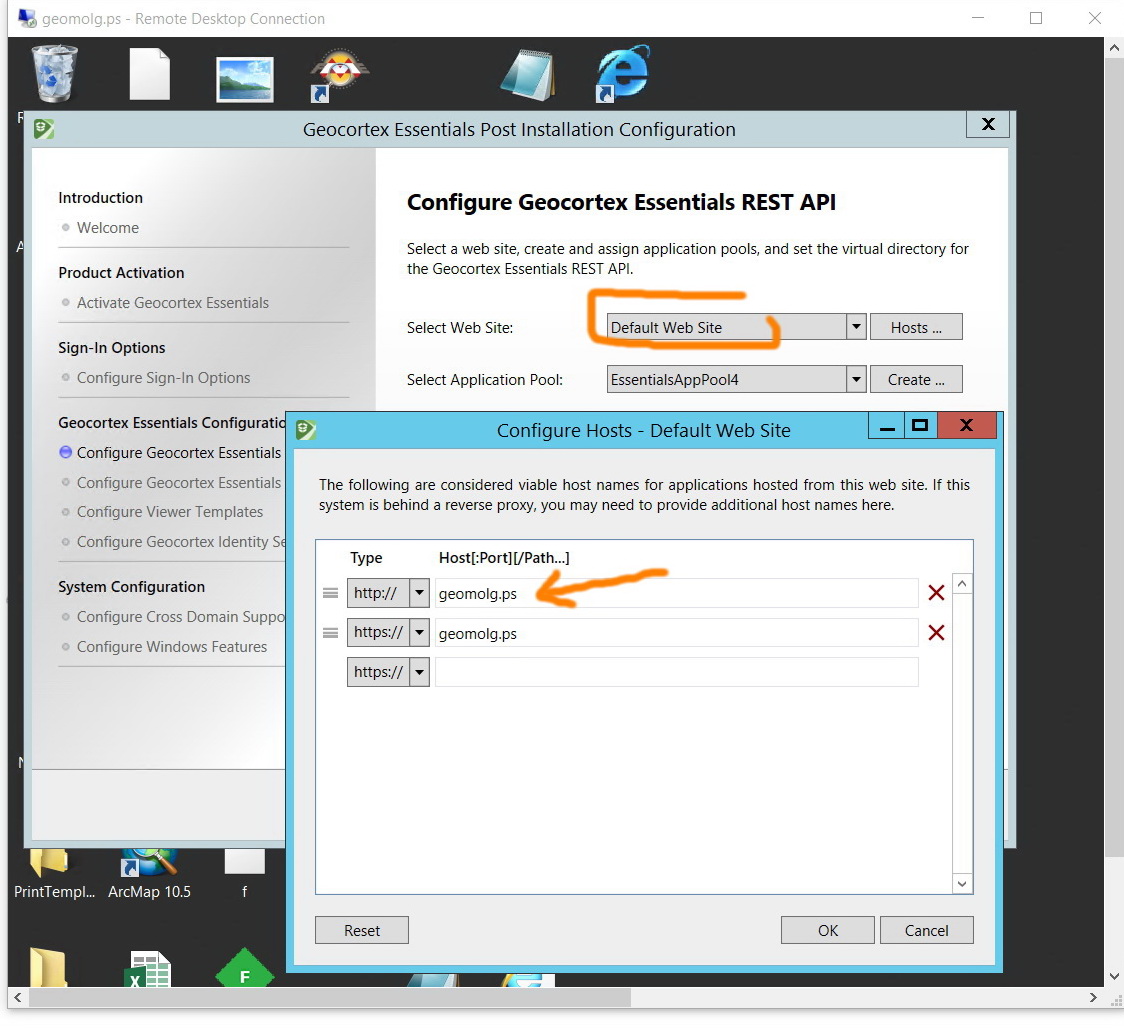Confirm with OK in Configure Hosts
The image size is (1124, 1029).
[827, 930]
